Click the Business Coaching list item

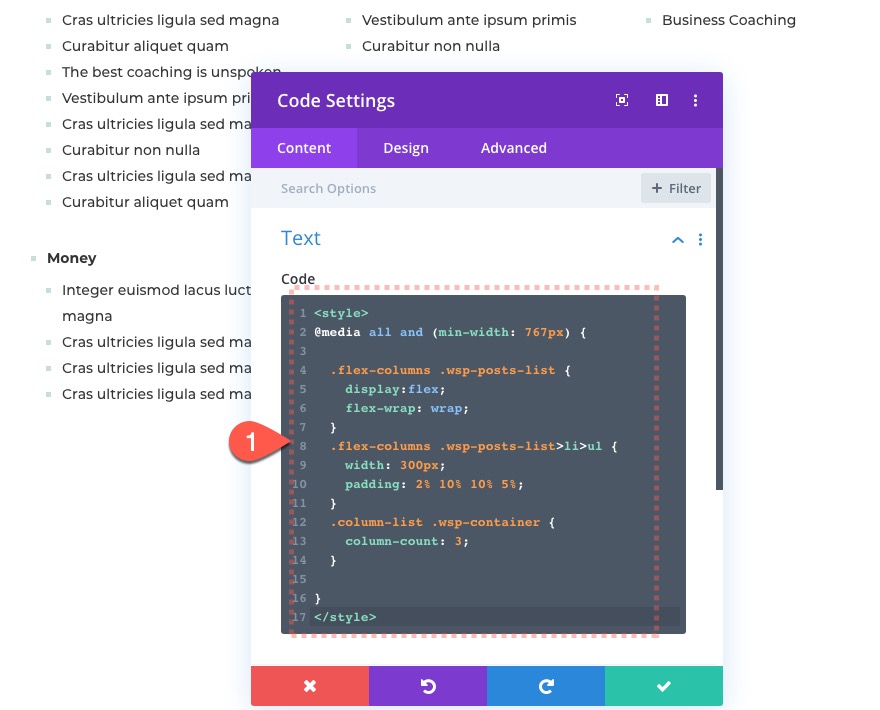729,20
